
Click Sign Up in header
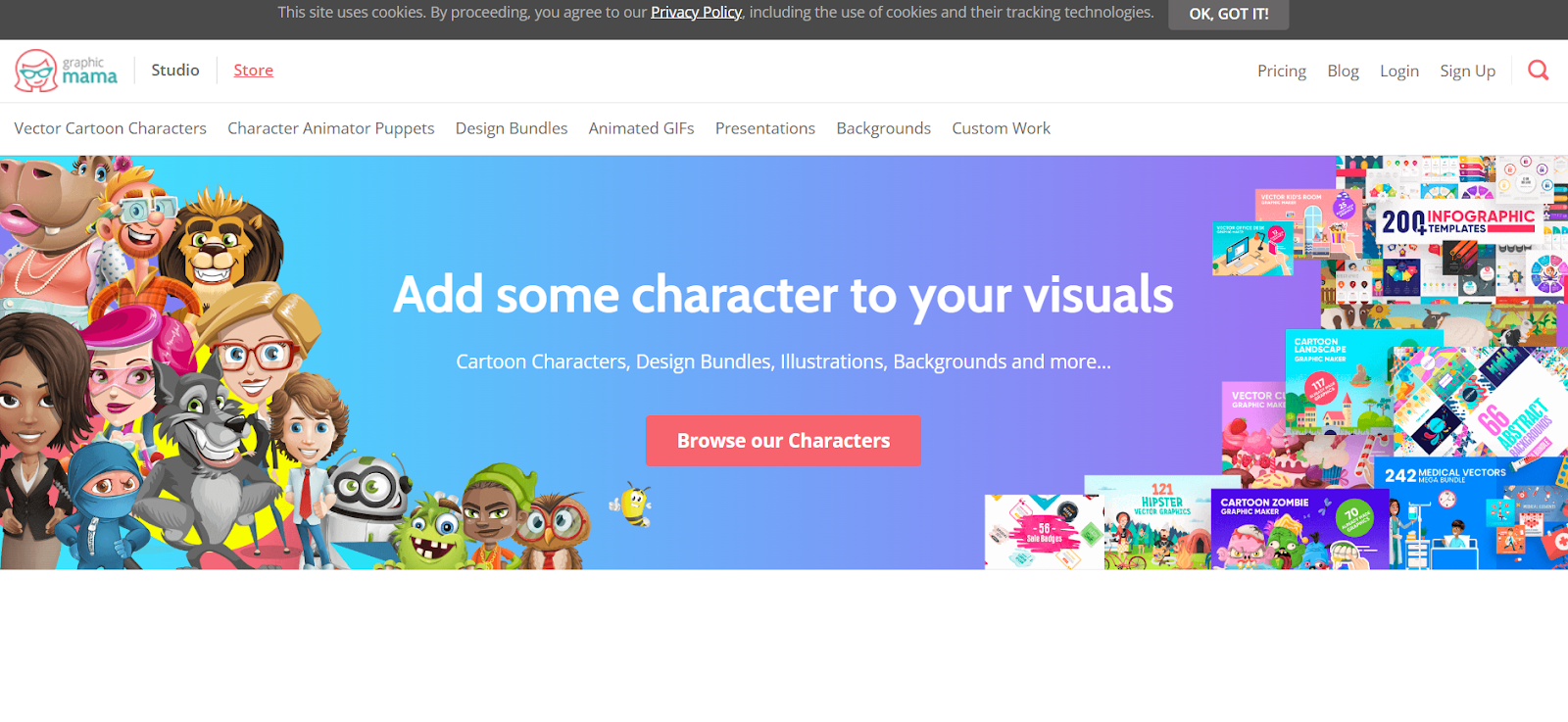1467,71
